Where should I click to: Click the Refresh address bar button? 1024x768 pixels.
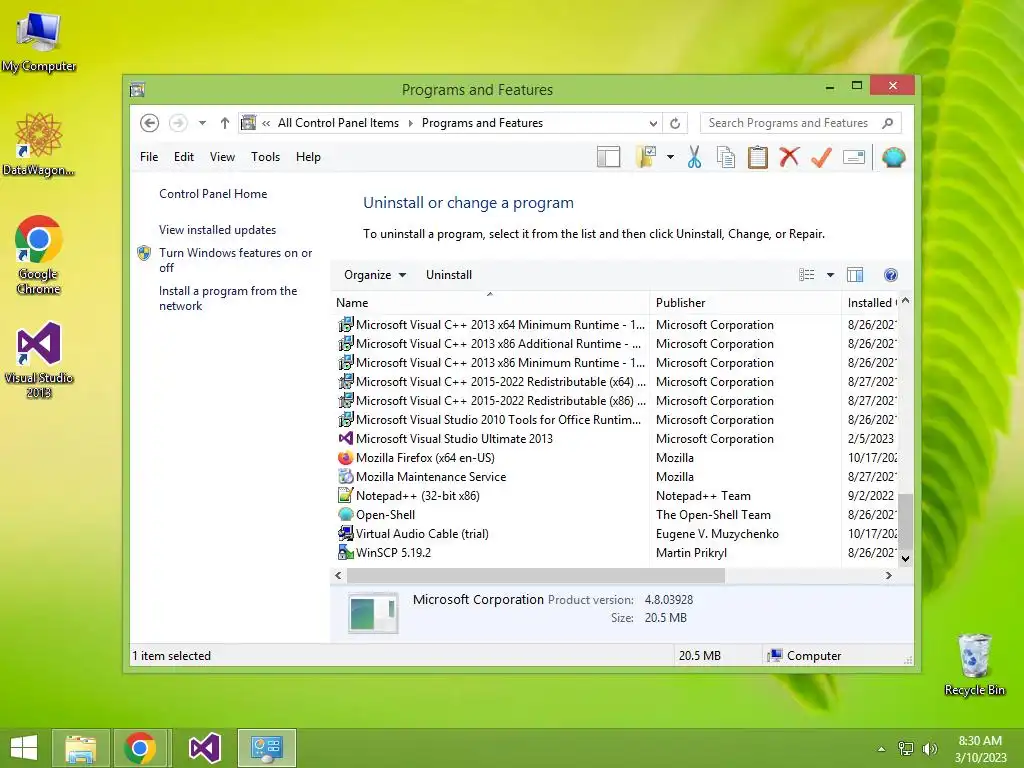point(675,123)
